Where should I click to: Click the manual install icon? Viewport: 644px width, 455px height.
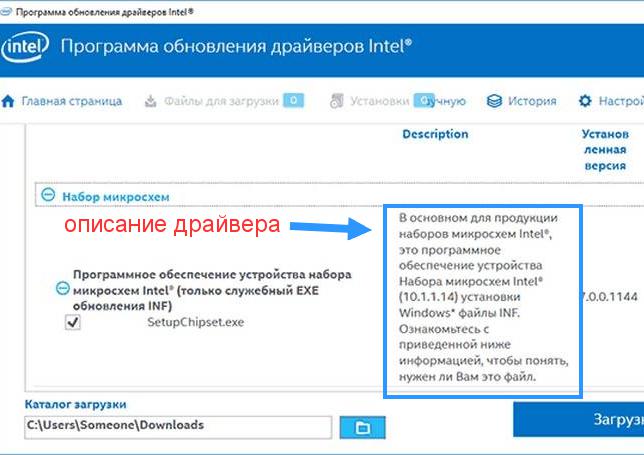(336, 101)
